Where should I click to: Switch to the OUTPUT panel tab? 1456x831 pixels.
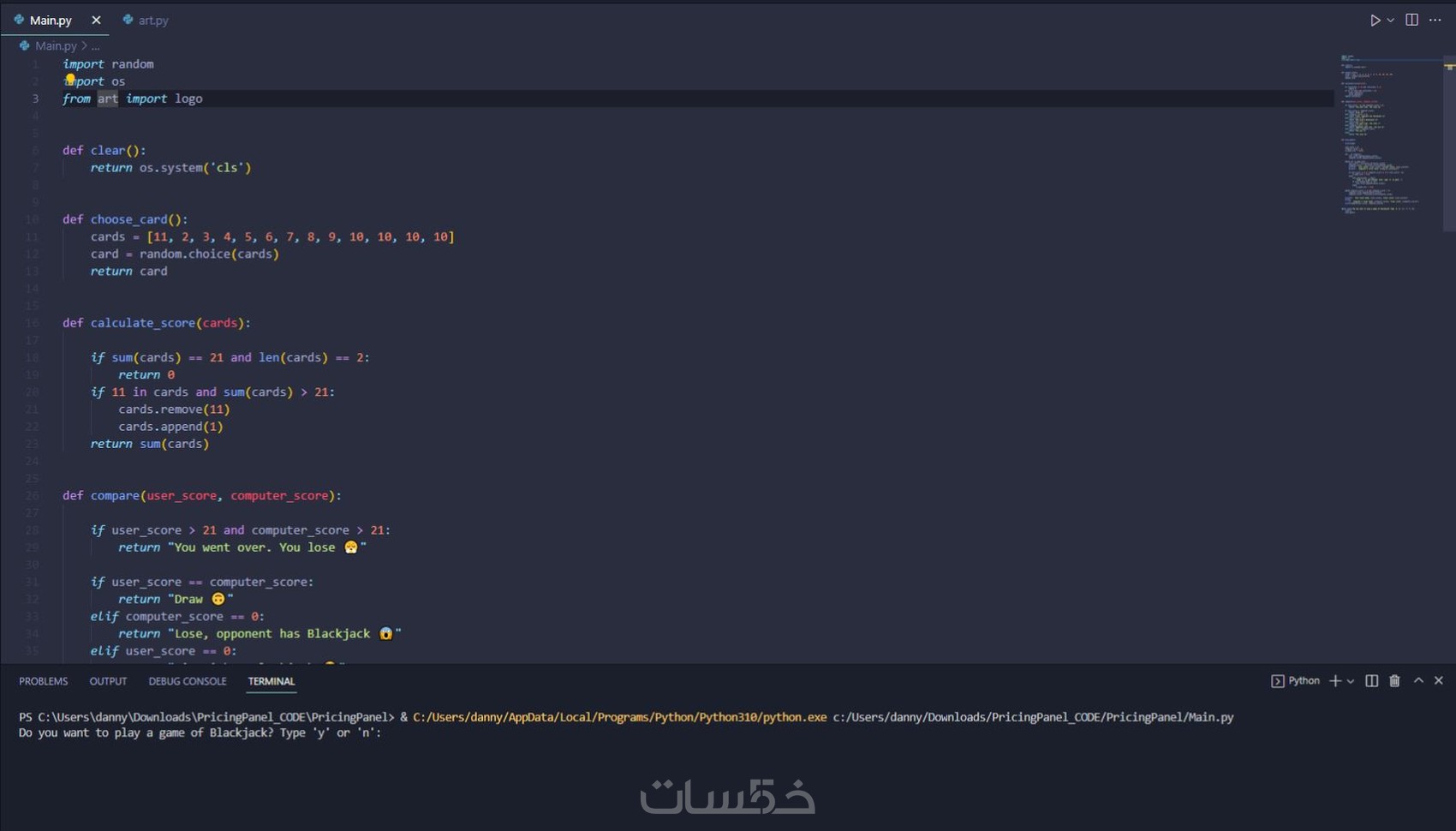point(108,681)
